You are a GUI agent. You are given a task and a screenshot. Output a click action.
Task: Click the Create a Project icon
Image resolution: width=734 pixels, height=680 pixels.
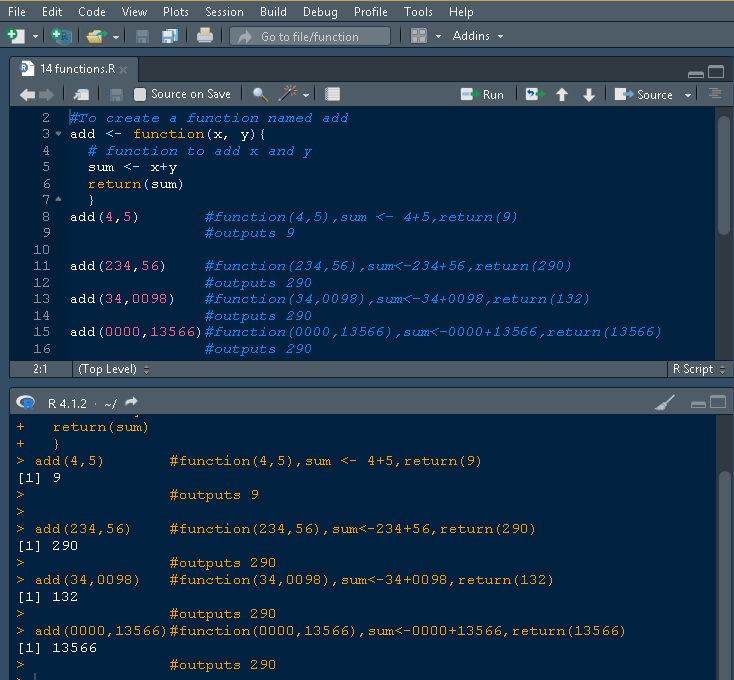pos(61,36)
